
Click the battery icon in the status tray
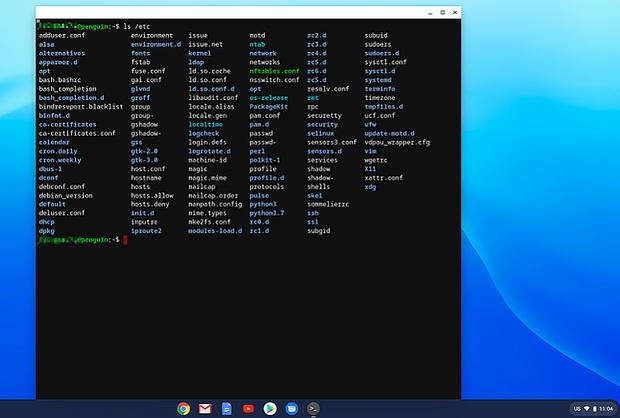point(595,409)
